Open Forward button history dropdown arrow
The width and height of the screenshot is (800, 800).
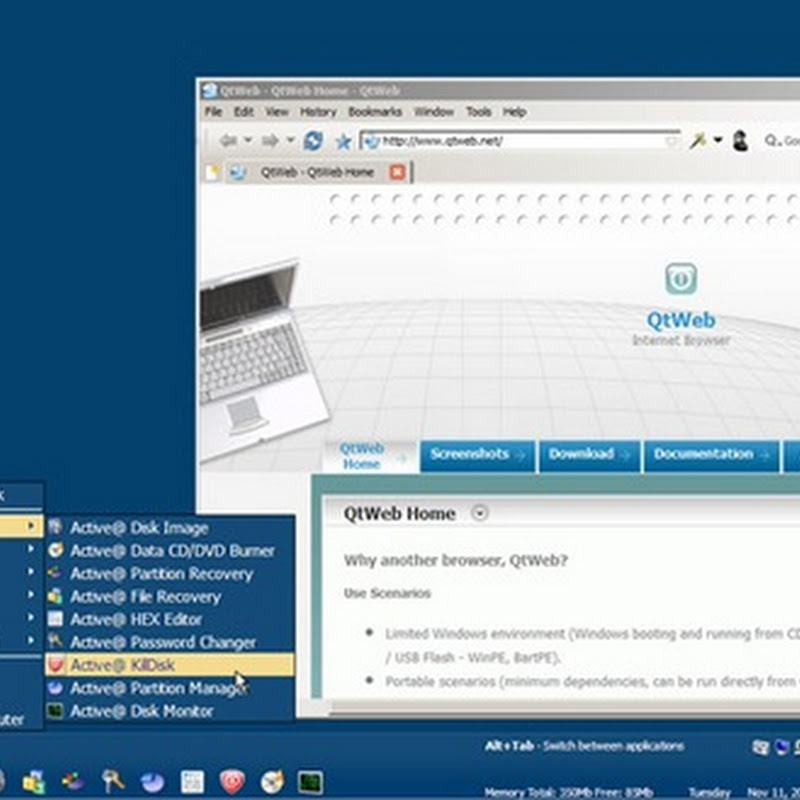(290, 139)
